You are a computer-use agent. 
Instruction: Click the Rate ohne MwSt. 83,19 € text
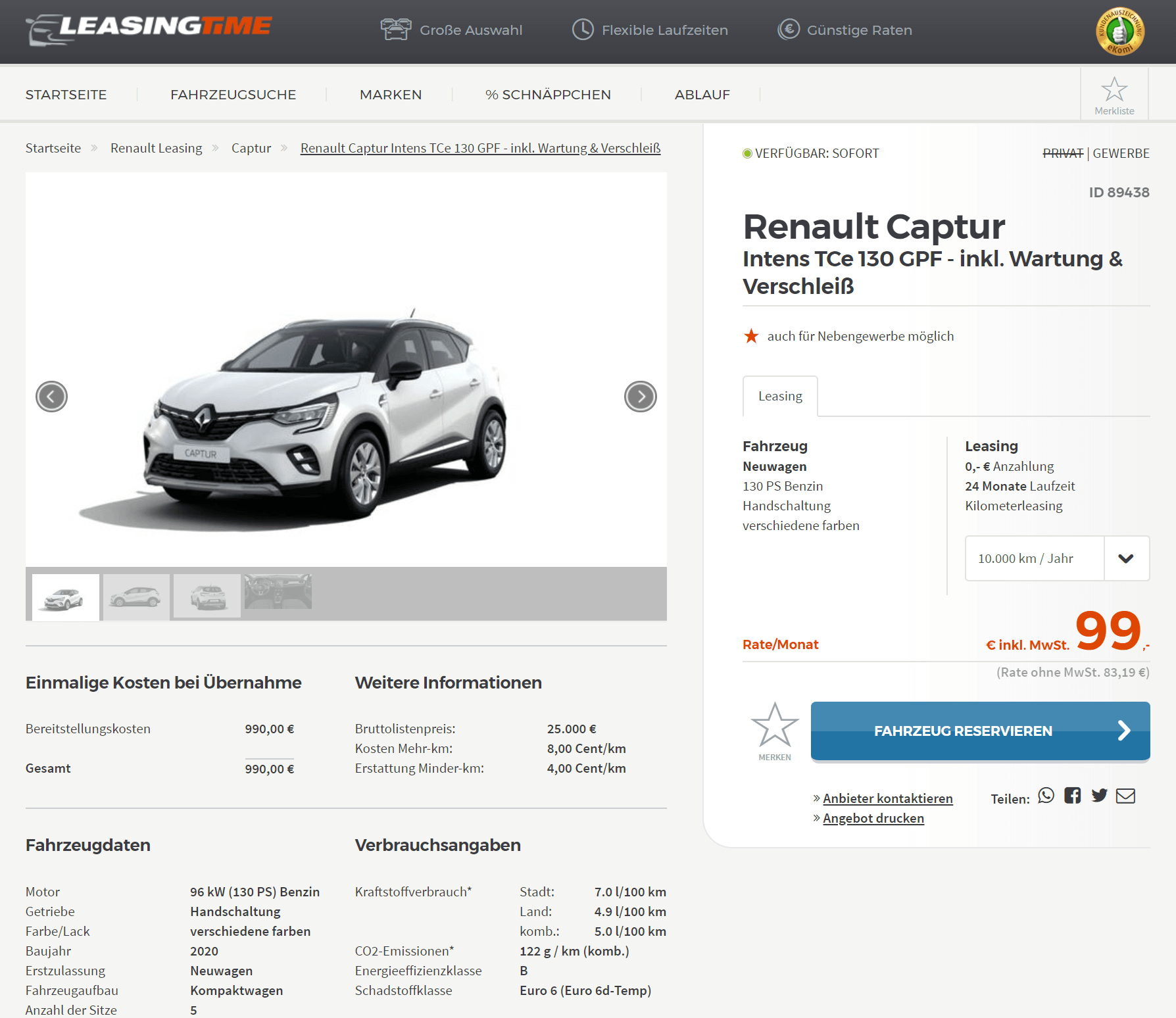(1073, 672)
